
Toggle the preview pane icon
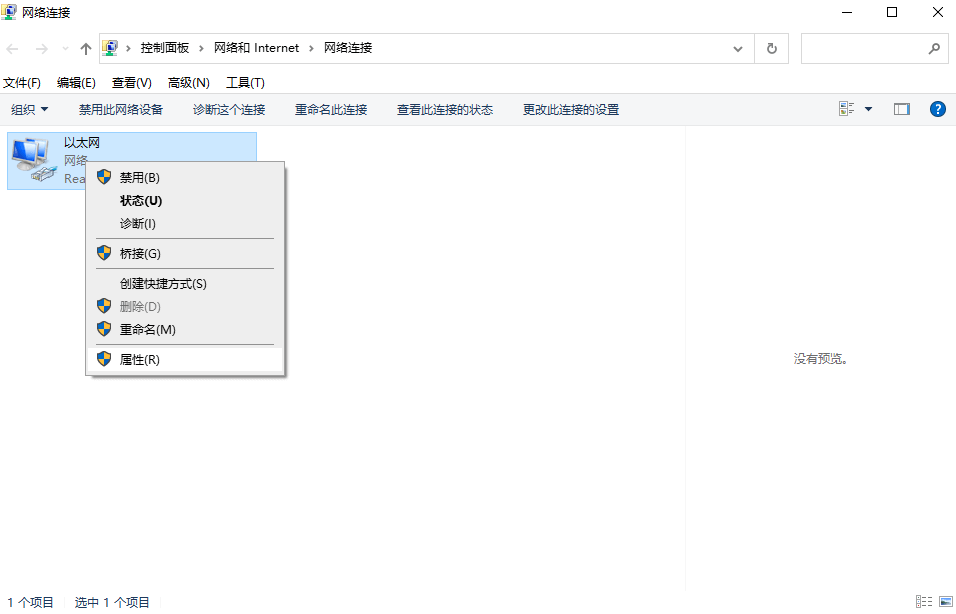coord(901,108)
